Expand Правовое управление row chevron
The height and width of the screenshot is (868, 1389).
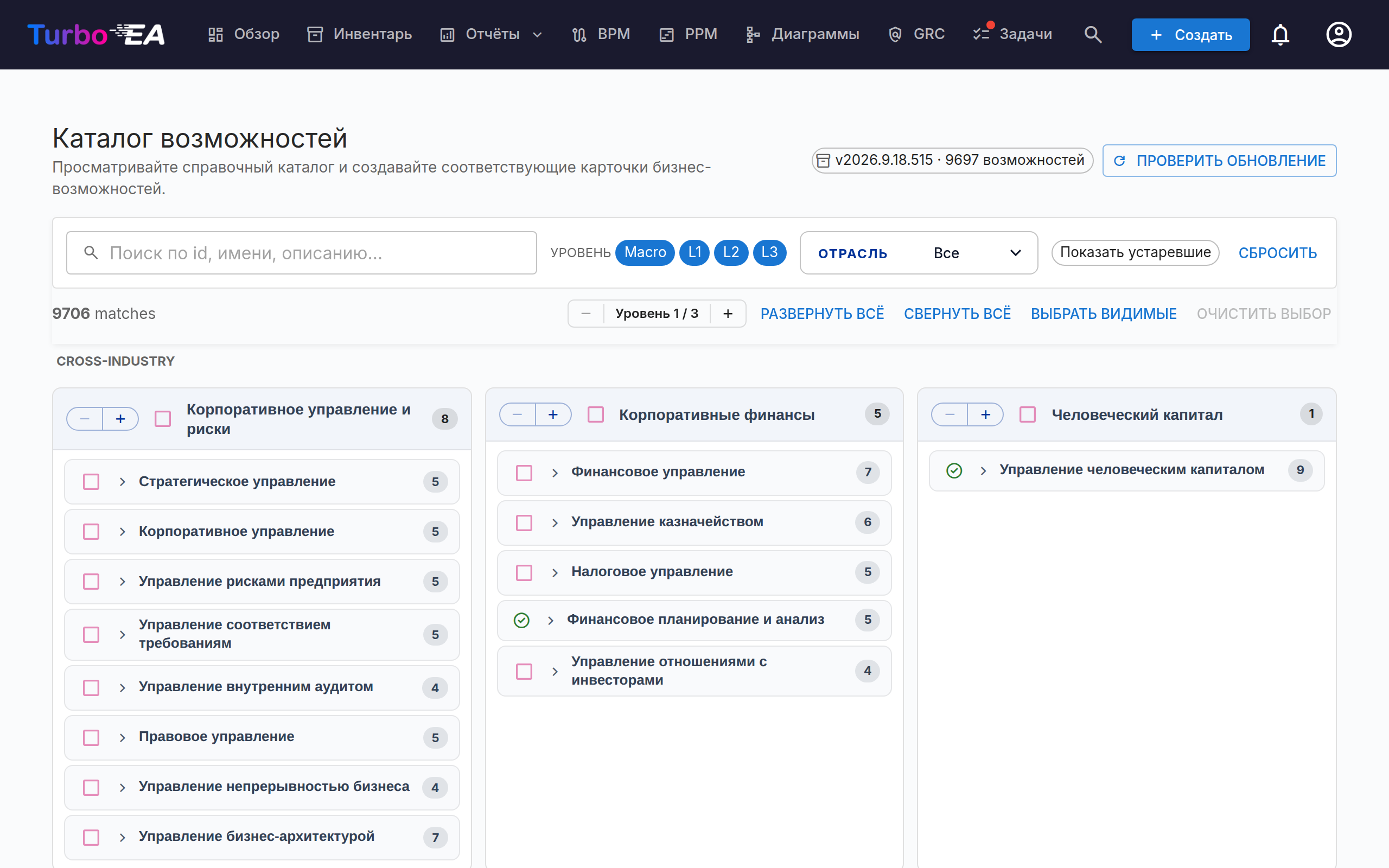[x=122, y=738]
